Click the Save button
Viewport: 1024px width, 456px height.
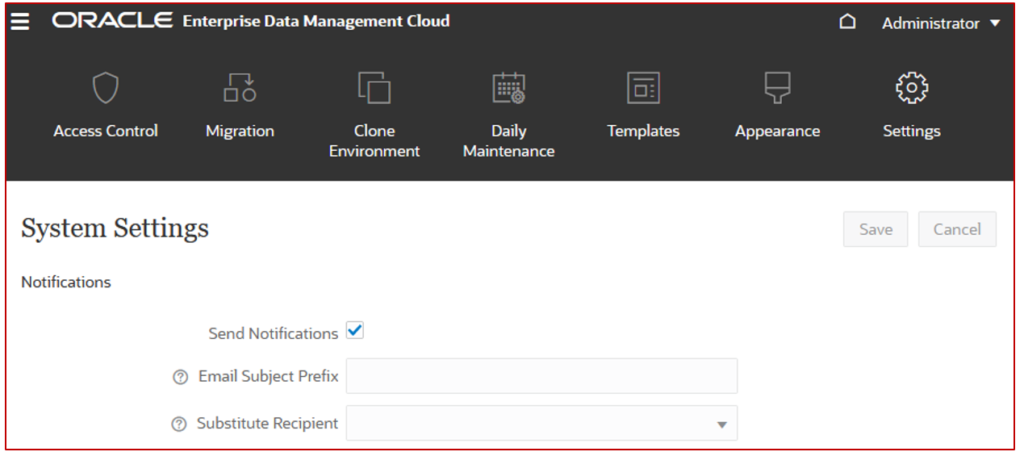coord(875,229)
